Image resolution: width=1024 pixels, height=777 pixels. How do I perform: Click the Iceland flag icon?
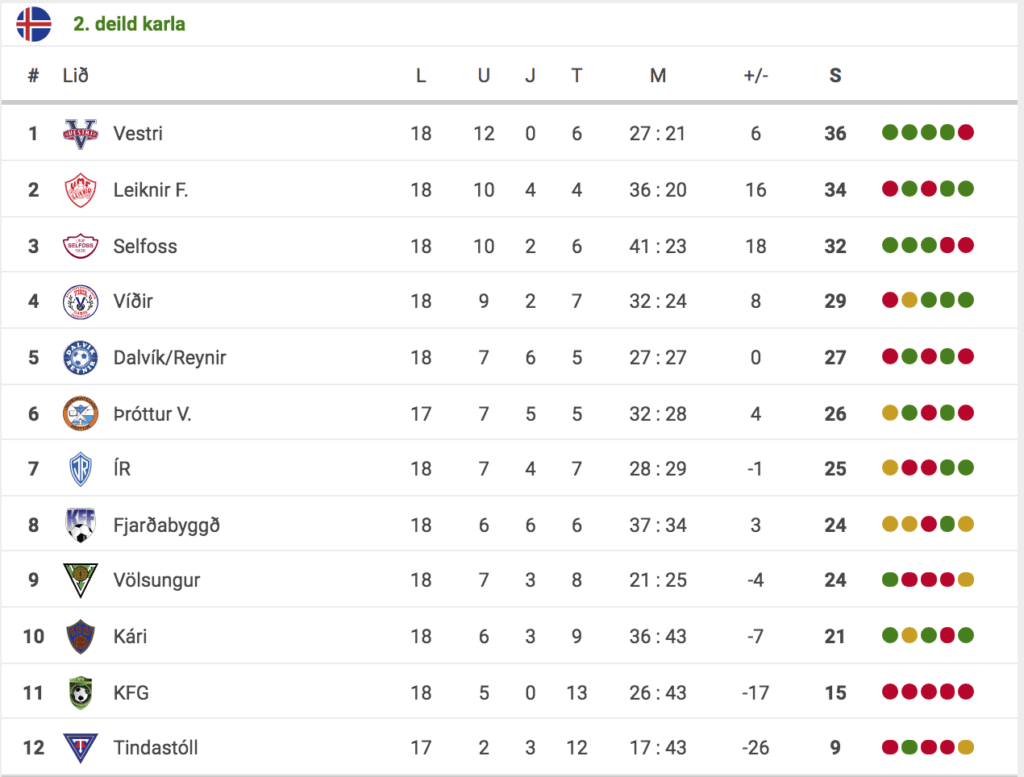[x=34, y=24]
